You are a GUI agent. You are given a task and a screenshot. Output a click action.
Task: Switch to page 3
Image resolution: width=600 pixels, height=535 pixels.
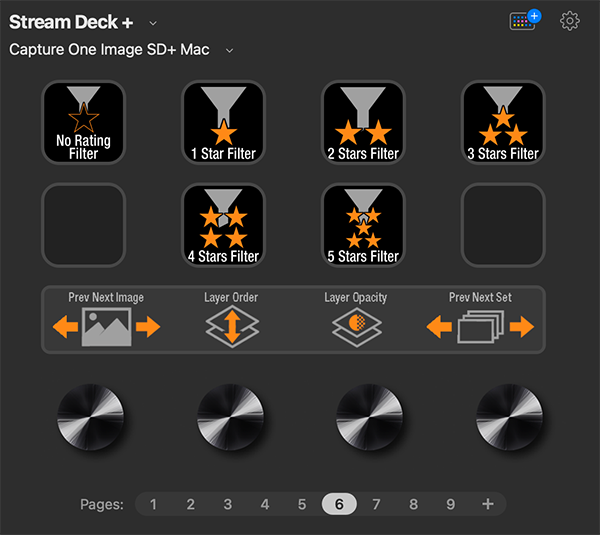[228, 504]
